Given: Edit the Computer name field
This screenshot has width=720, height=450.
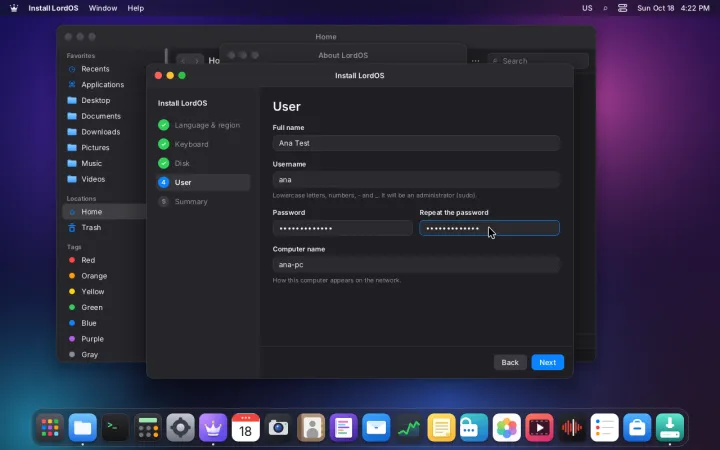Looking at the screenshot, I should coord(416,264).
